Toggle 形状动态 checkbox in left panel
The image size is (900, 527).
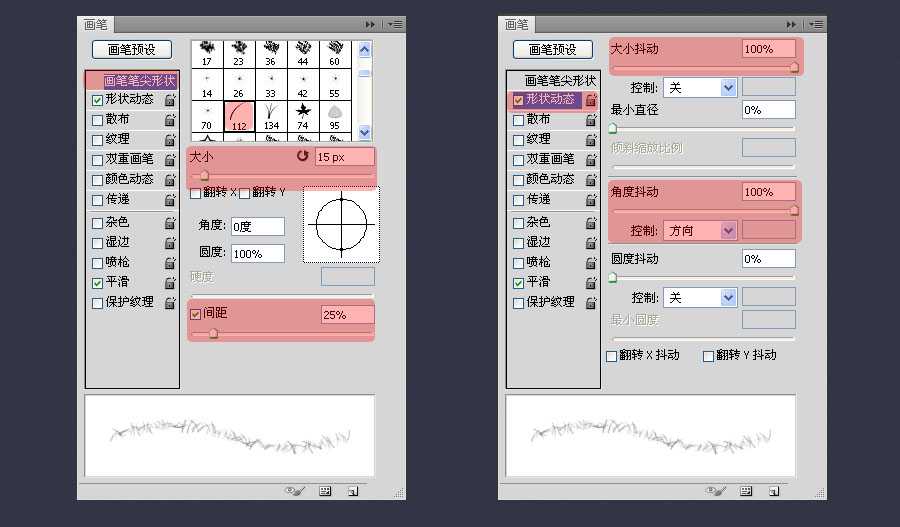pos(98,100)
